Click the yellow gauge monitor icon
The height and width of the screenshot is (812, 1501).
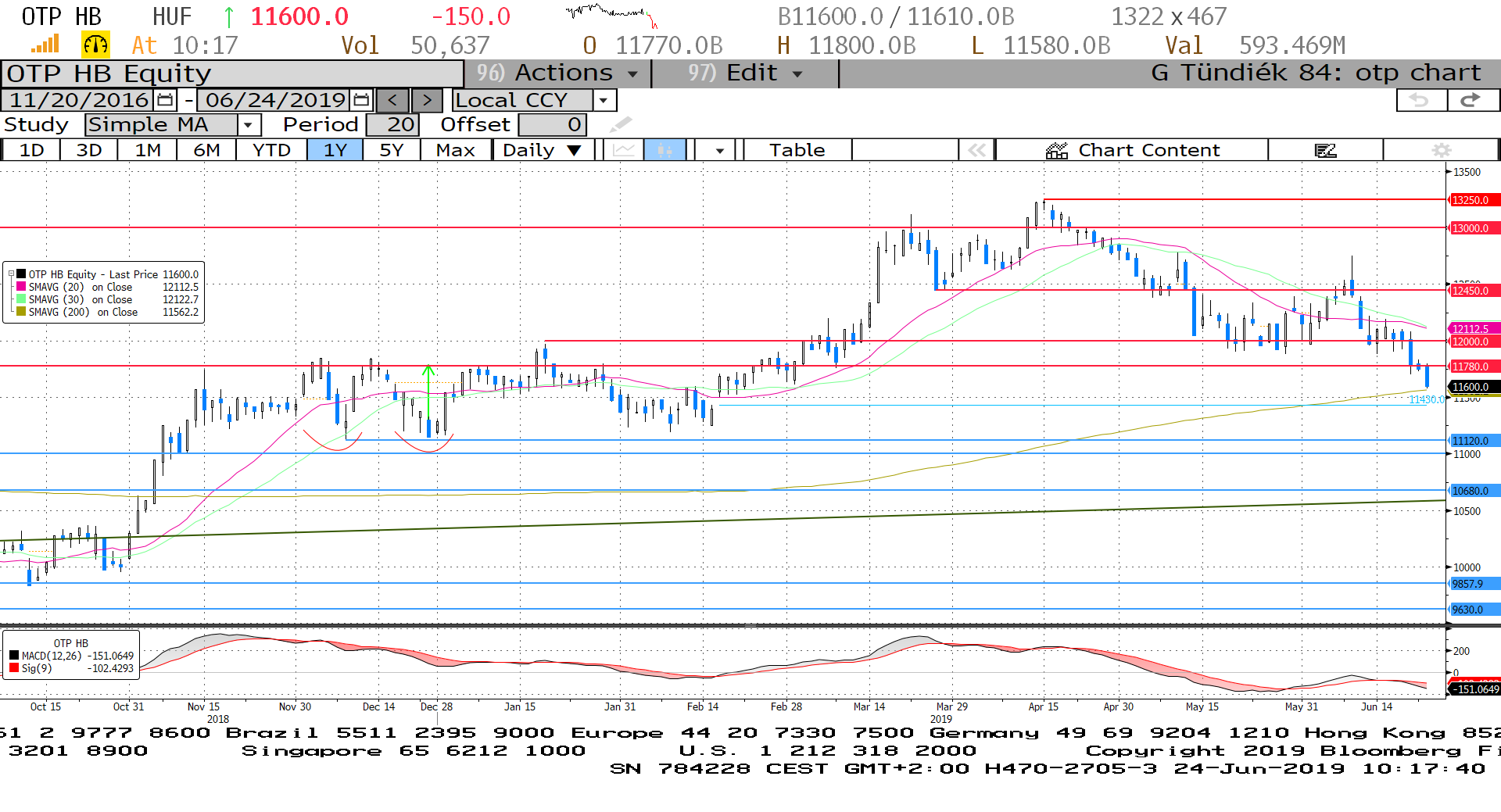pyautogui.click(x=95, y=45)
